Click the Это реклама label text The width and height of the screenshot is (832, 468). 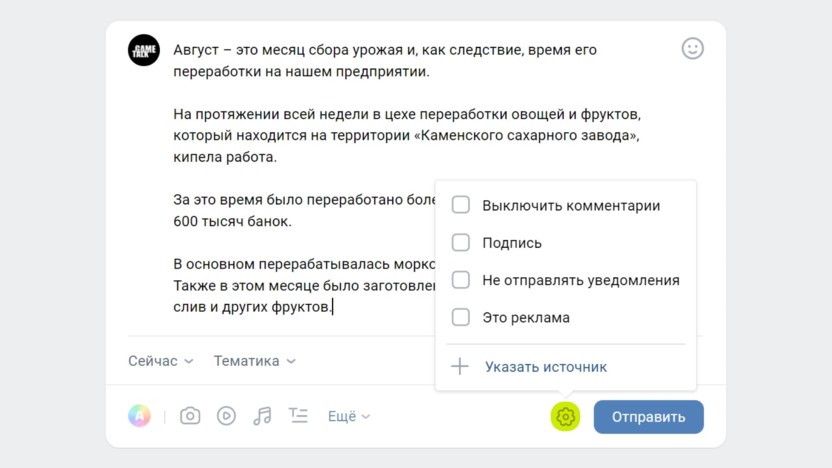coord(526,318)
